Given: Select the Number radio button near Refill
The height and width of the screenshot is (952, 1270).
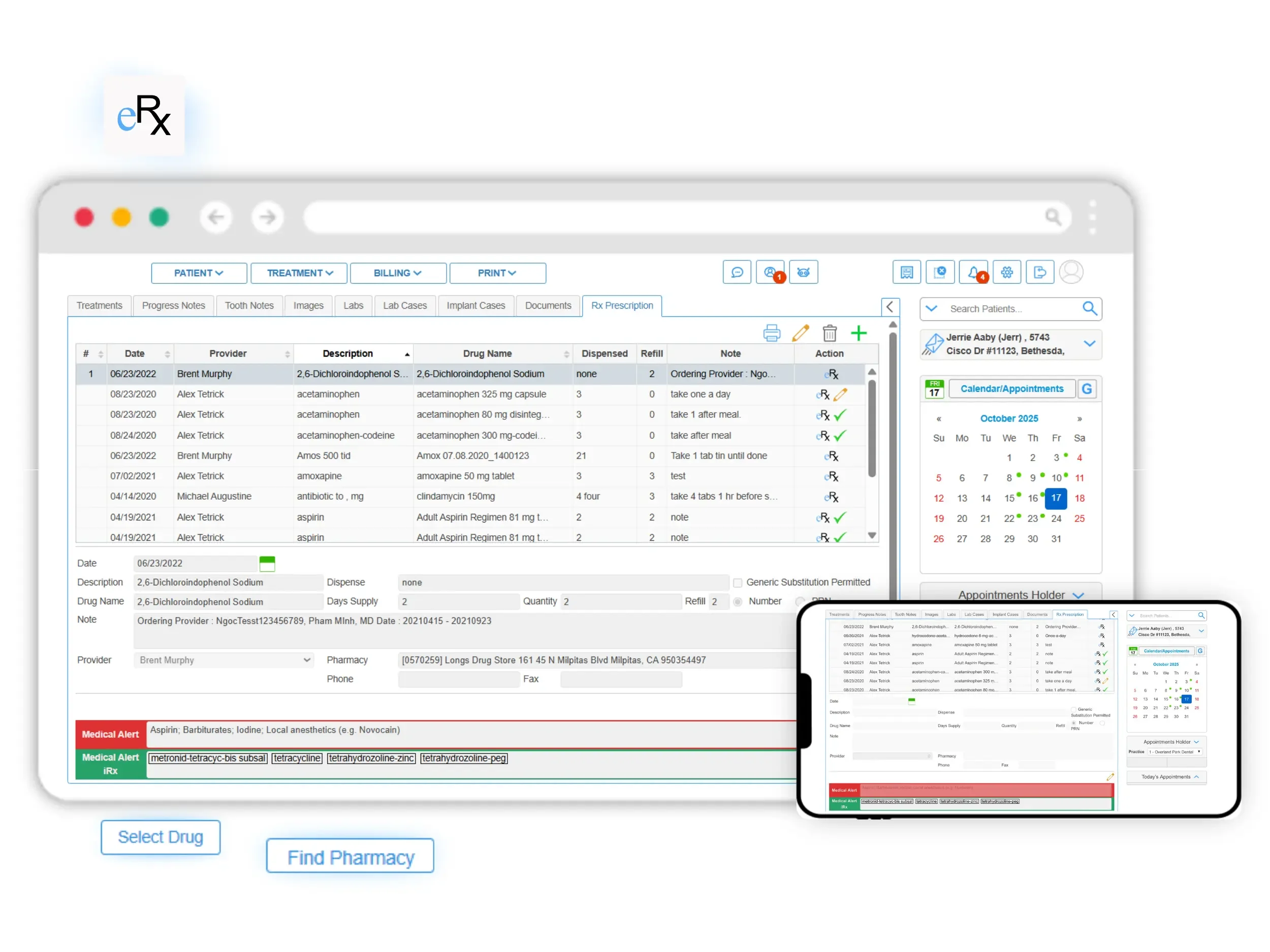Looking at the screenshot, I should click(x=738, y=601).
